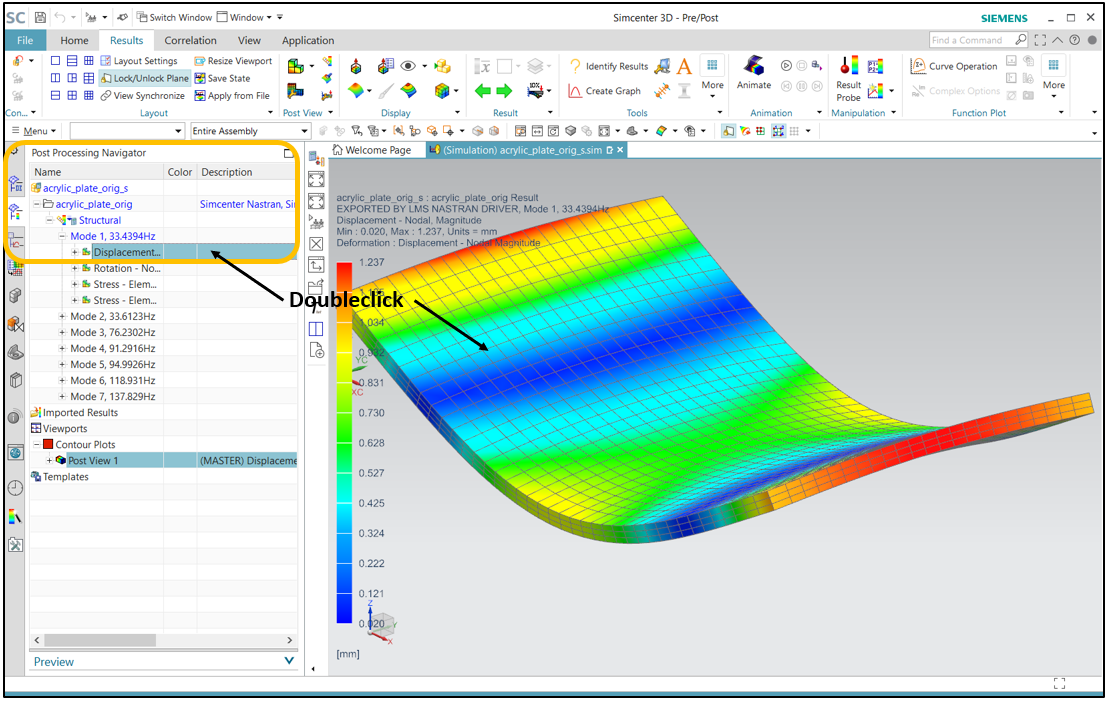Open the Entire Assembly dropdown
Viewport: 1108px width, 701px height.
click(x=250, y=131)
